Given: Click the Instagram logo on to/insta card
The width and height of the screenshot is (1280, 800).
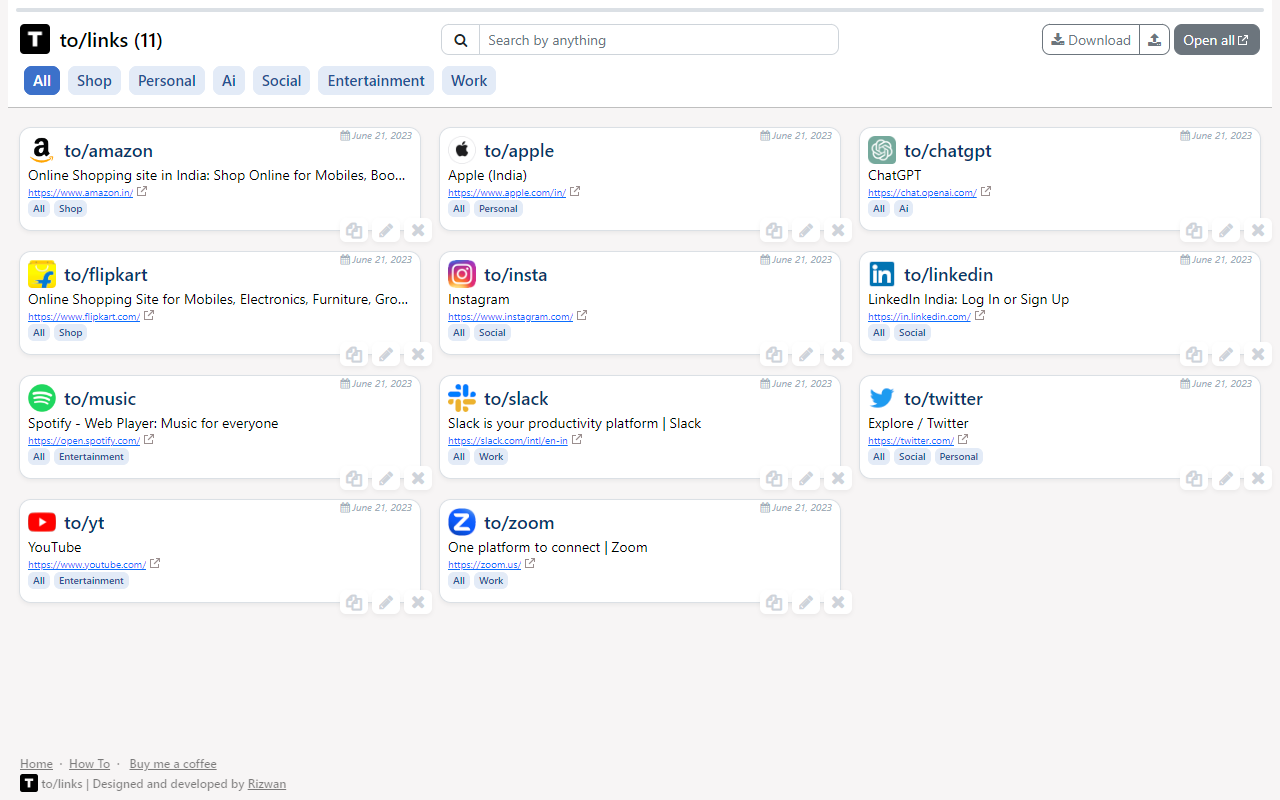Looking at the screenshot, I should (462, 274).
